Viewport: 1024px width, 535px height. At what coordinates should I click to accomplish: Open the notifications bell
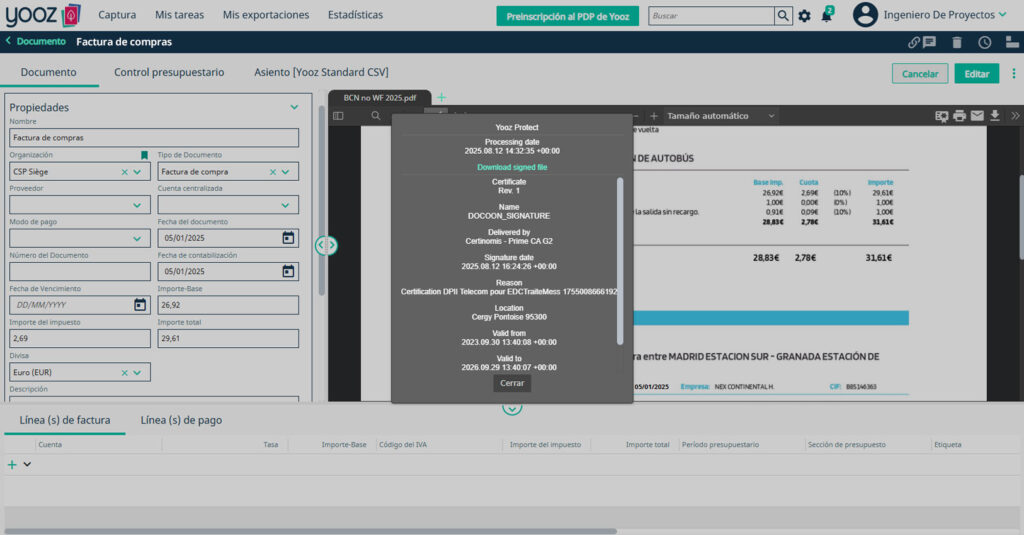point(827,16)
